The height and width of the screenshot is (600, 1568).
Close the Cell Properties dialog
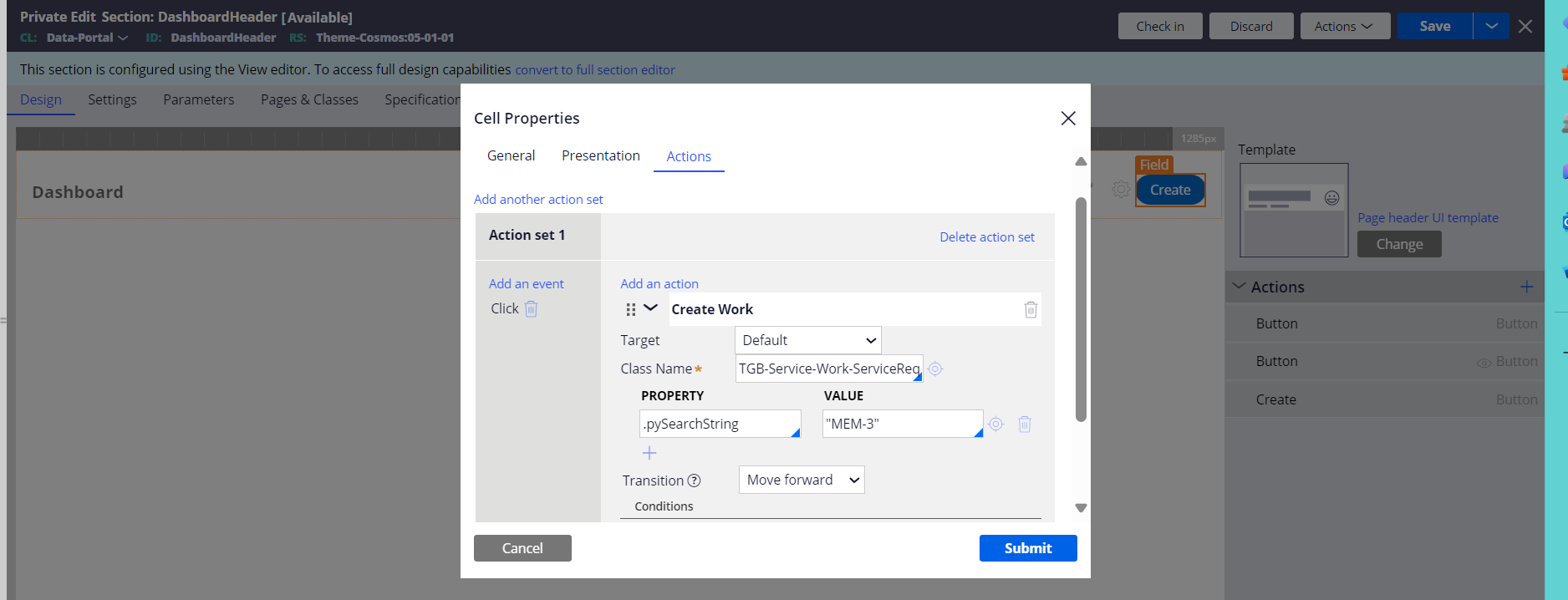(1067, 119)
